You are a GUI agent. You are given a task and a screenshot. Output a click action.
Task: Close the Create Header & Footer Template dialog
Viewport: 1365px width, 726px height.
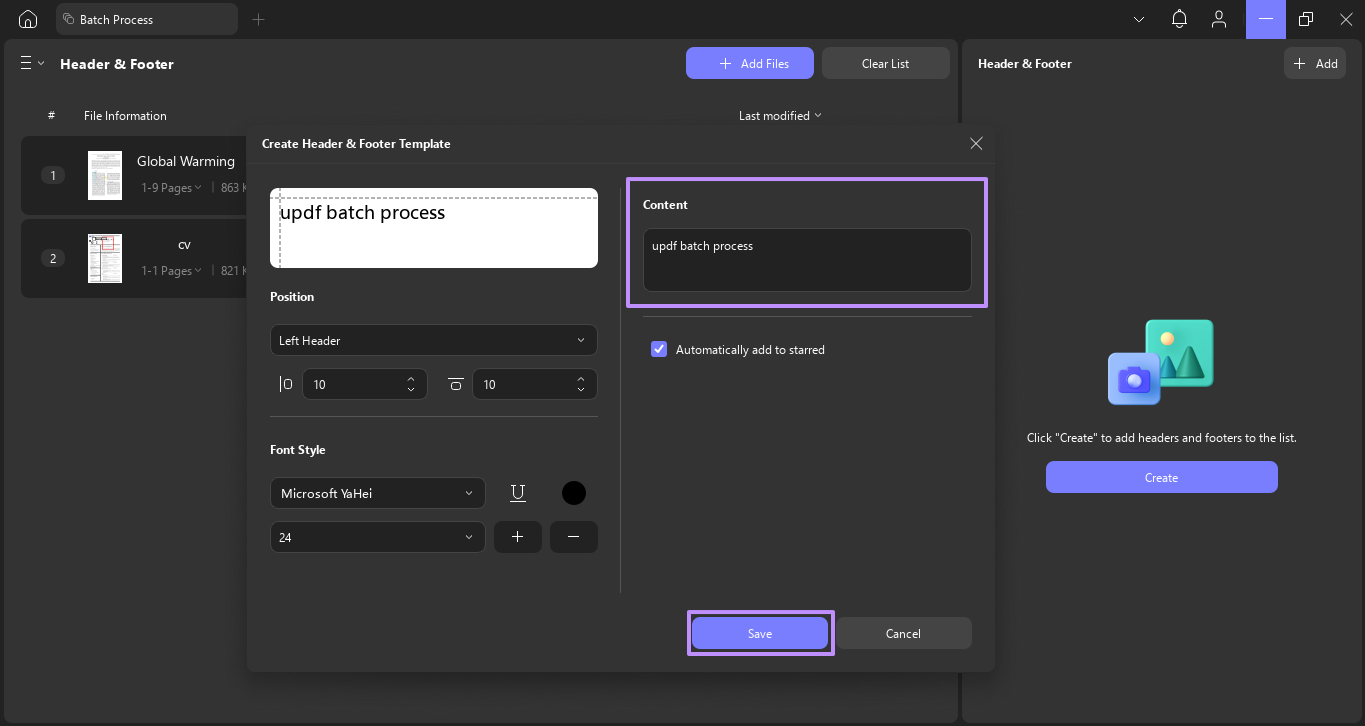click(976, 144)
